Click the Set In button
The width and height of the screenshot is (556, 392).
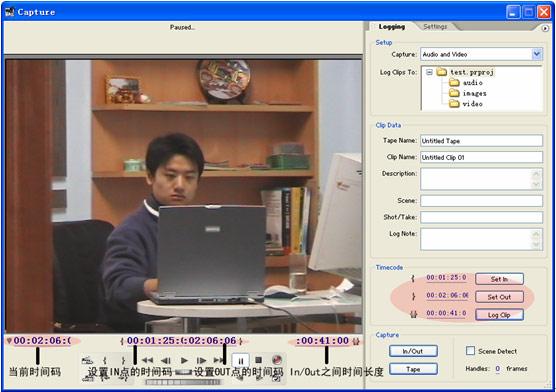pyautogui.click(x=499, y=279)
